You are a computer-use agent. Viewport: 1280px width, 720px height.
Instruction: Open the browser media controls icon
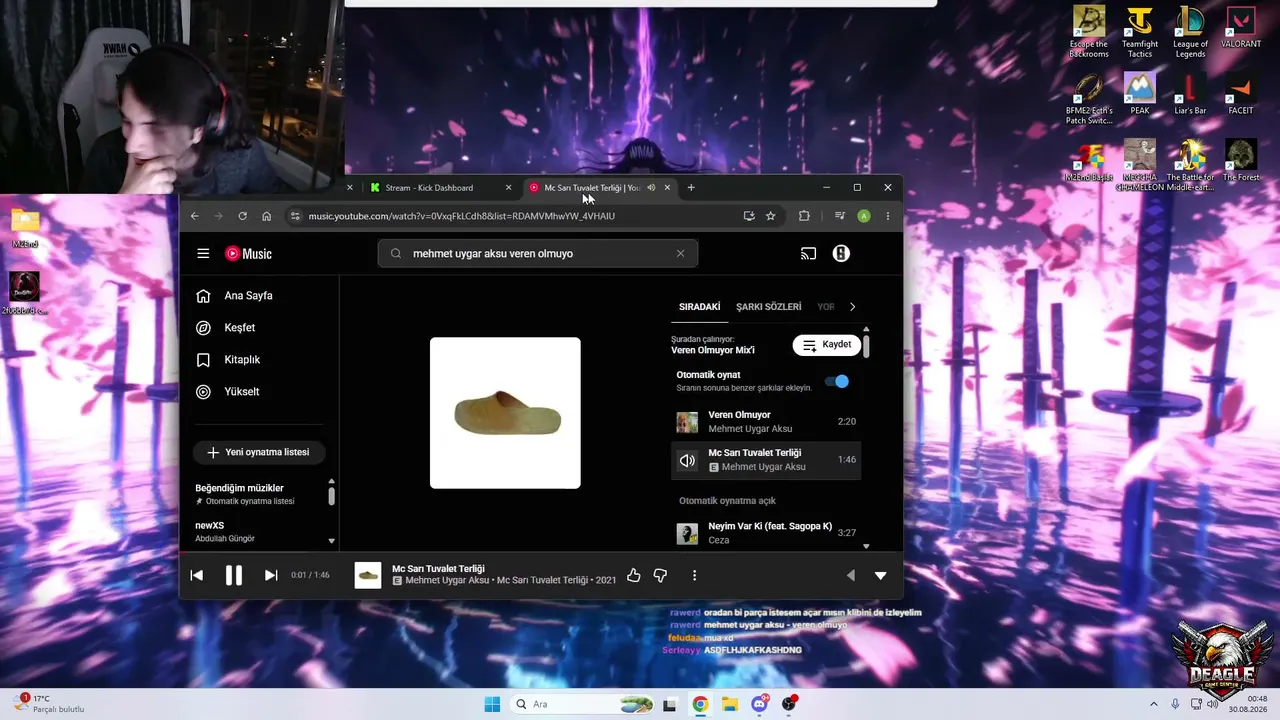click(x=840, y=216)
